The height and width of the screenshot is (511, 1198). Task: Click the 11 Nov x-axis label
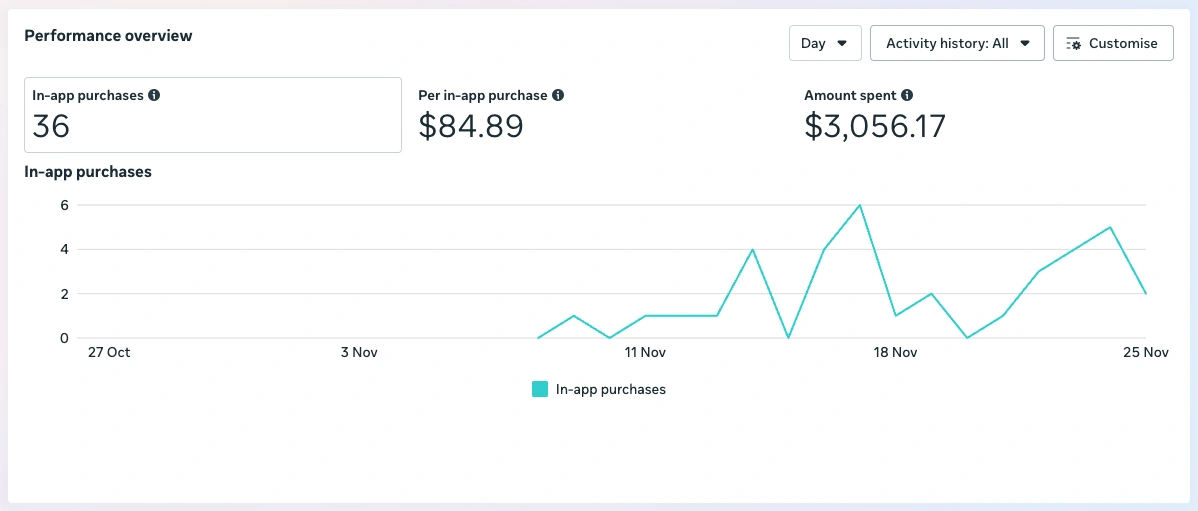point(645,353)
